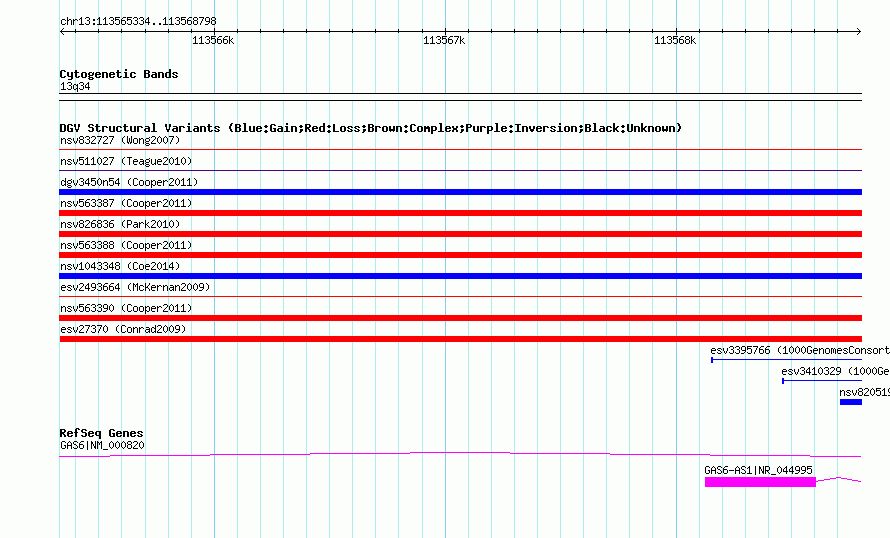Click the 113566k ruler tick label
The width and height of the screenshot is (890, 538).
(213, 40)
